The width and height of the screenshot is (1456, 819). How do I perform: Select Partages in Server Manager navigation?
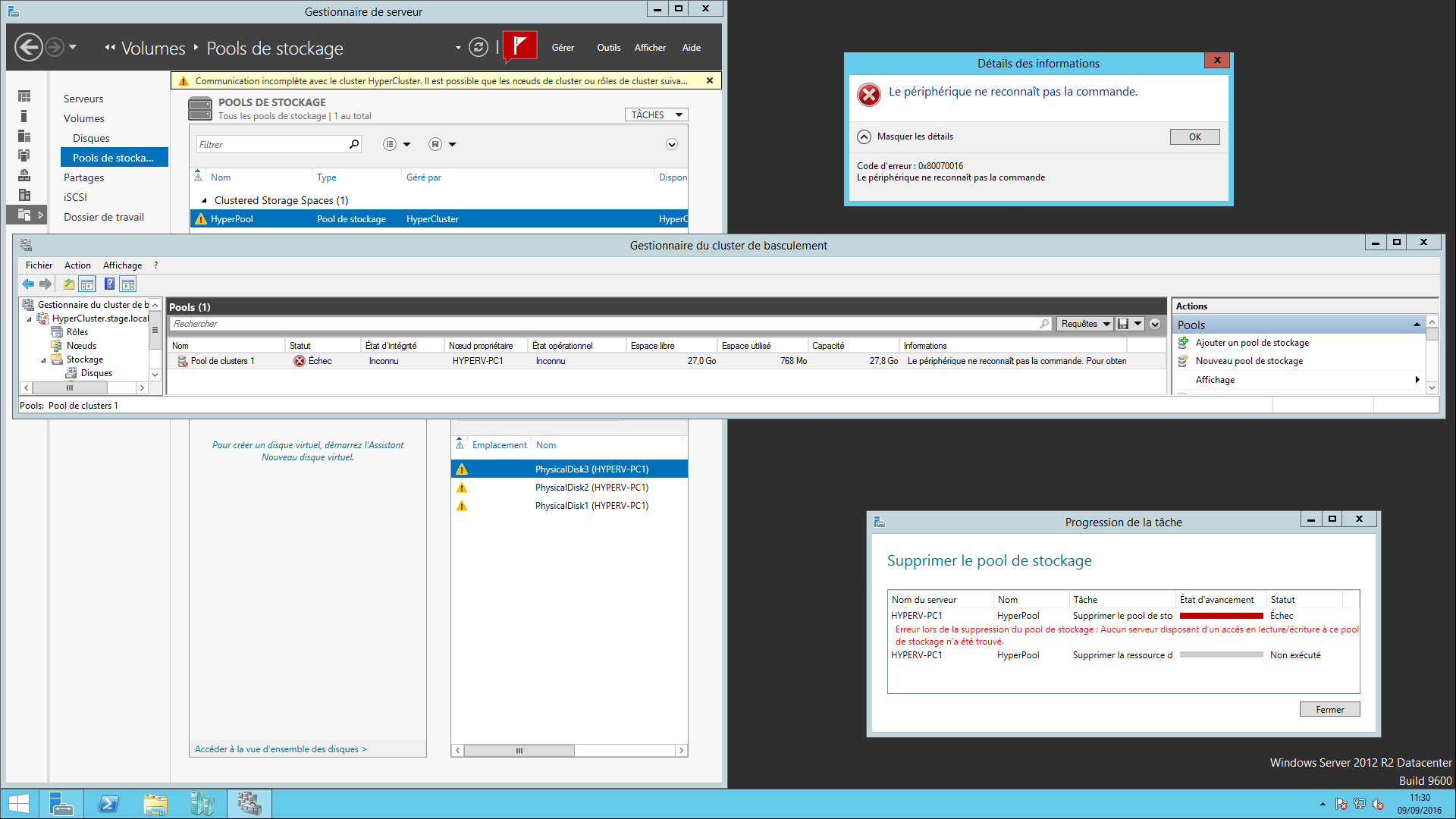[x=83, y=177]
